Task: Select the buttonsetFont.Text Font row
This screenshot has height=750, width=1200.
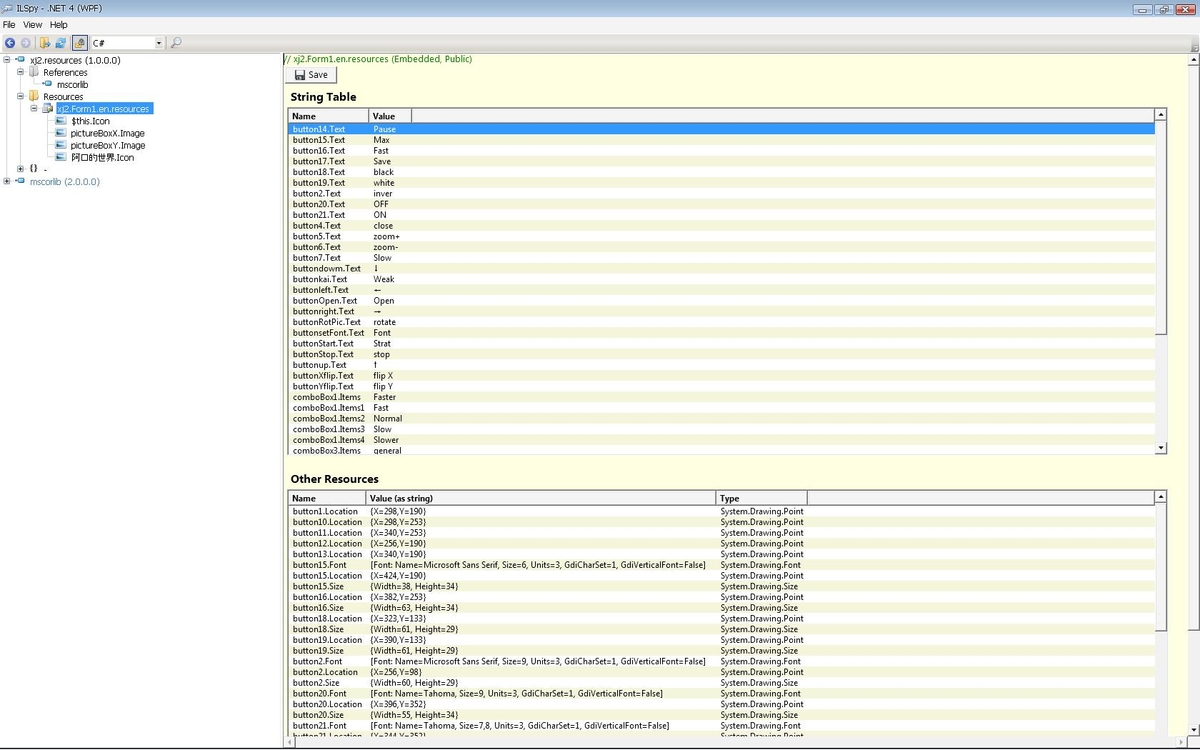Action: (721, 333)
